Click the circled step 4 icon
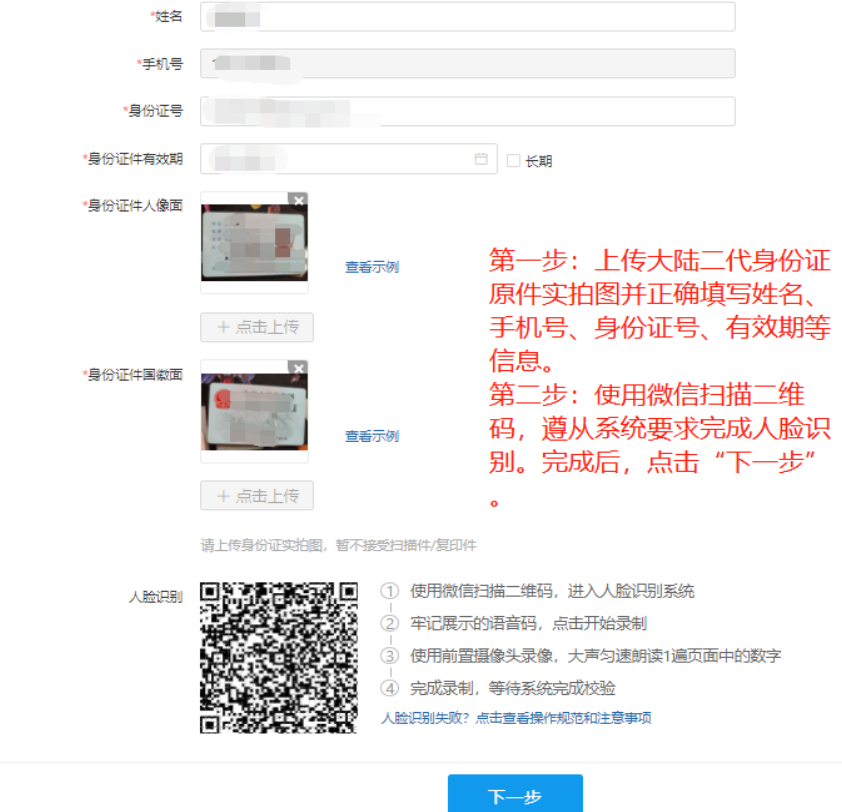 (389, 688)
